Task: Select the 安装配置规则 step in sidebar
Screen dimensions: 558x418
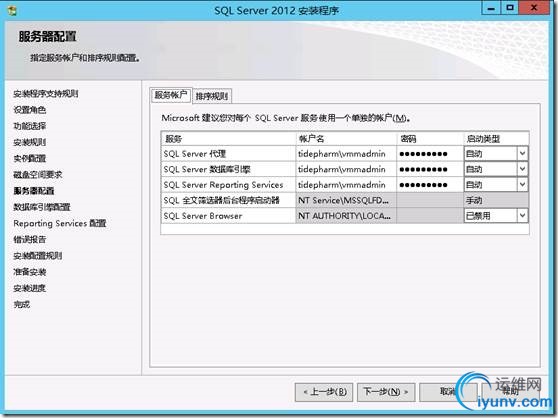Action: pos(38,256)
